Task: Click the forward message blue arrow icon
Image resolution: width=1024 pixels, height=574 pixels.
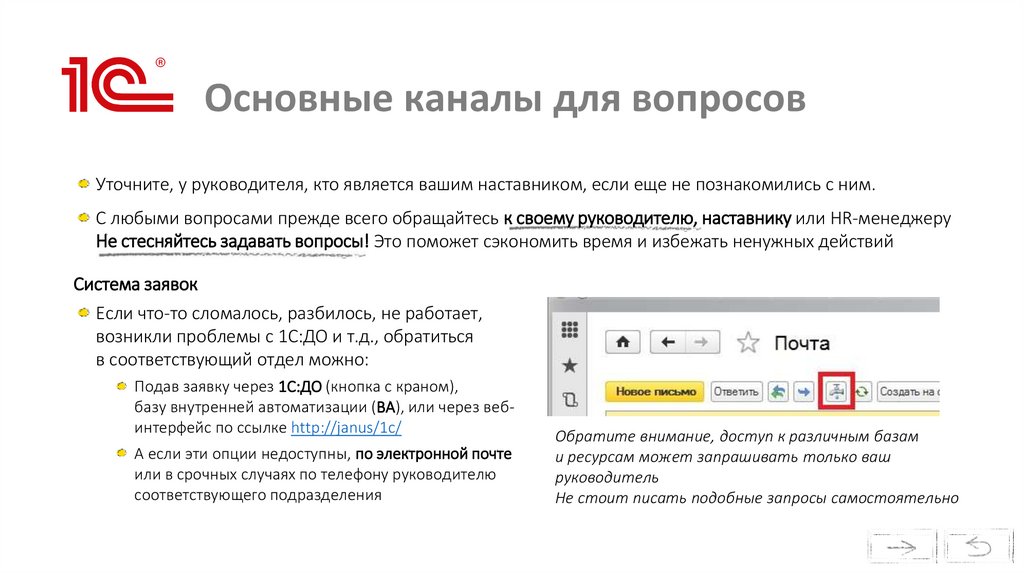Action: 803,392
